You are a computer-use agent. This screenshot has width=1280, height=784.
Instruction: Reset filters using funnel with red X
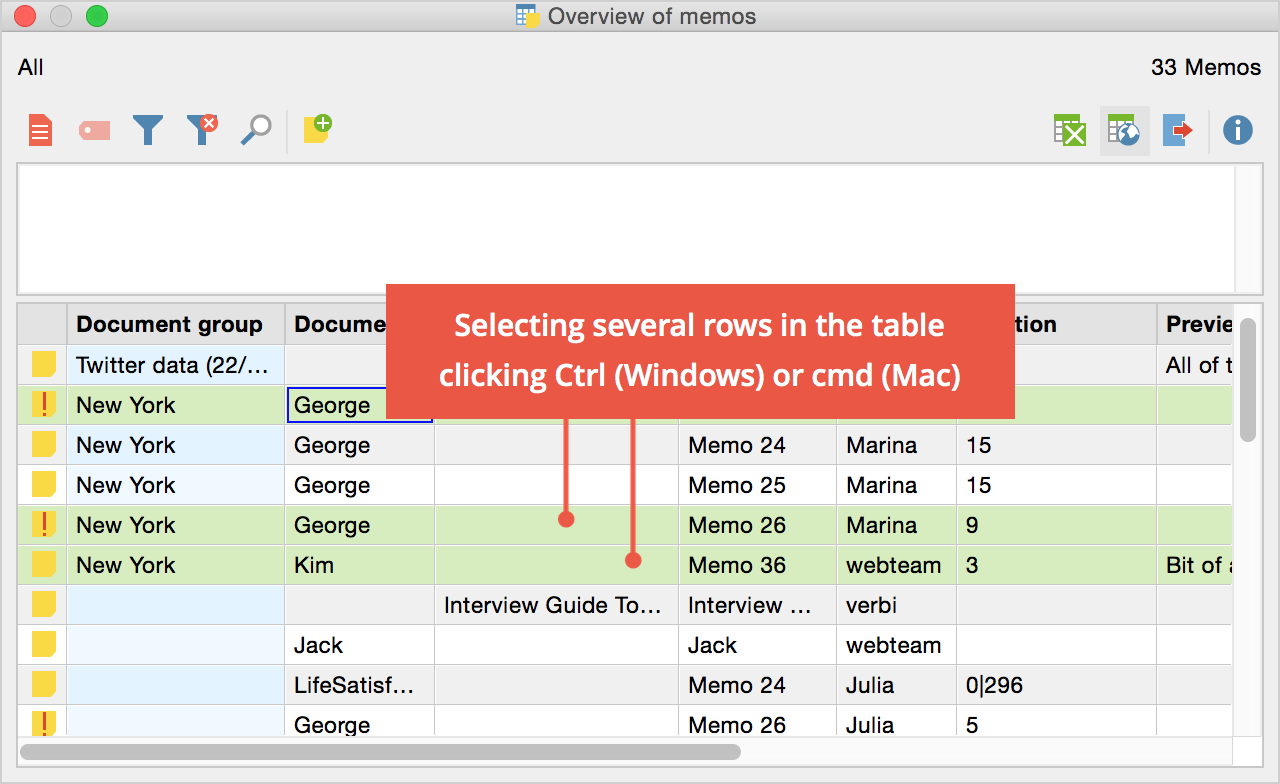[x=202, y=130]
